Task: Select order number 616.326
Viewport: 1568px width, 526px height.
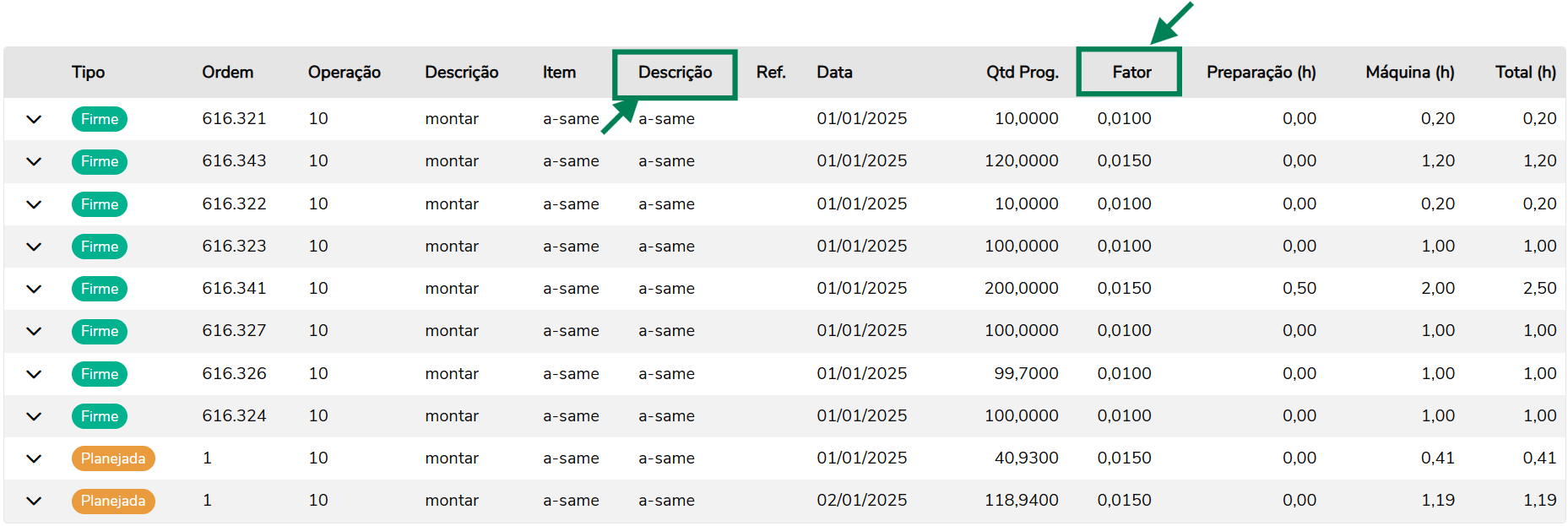Action: (234, 374)
